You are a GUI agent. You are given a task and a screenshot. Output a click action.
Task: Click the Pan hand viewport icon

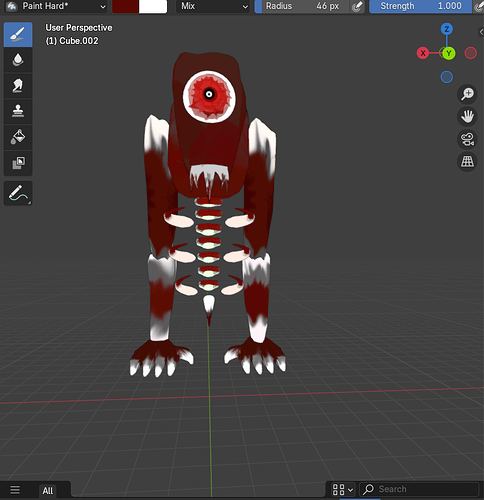pos(467,117)
